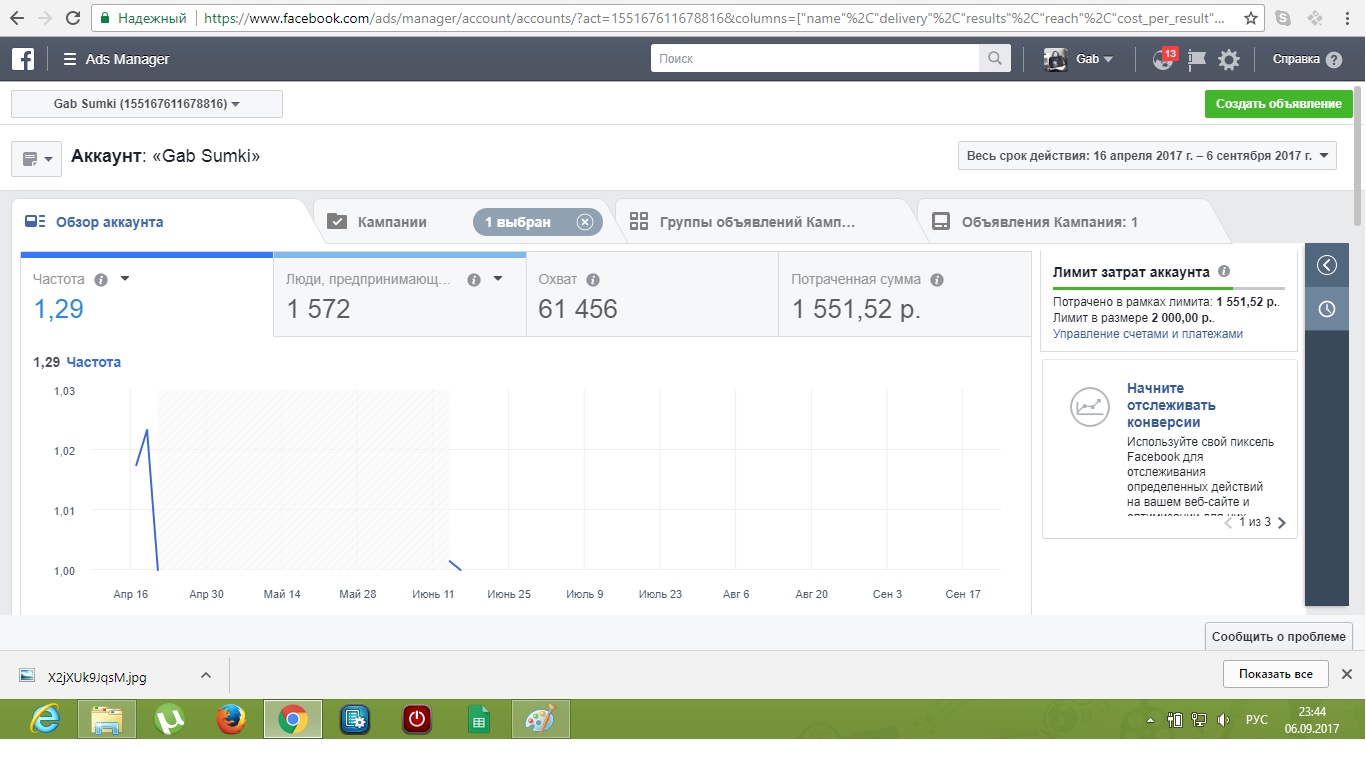This screenshot has width=1366, height=768.
Task: Open the history clock icon in sidebar
Action: point(1327,309)
